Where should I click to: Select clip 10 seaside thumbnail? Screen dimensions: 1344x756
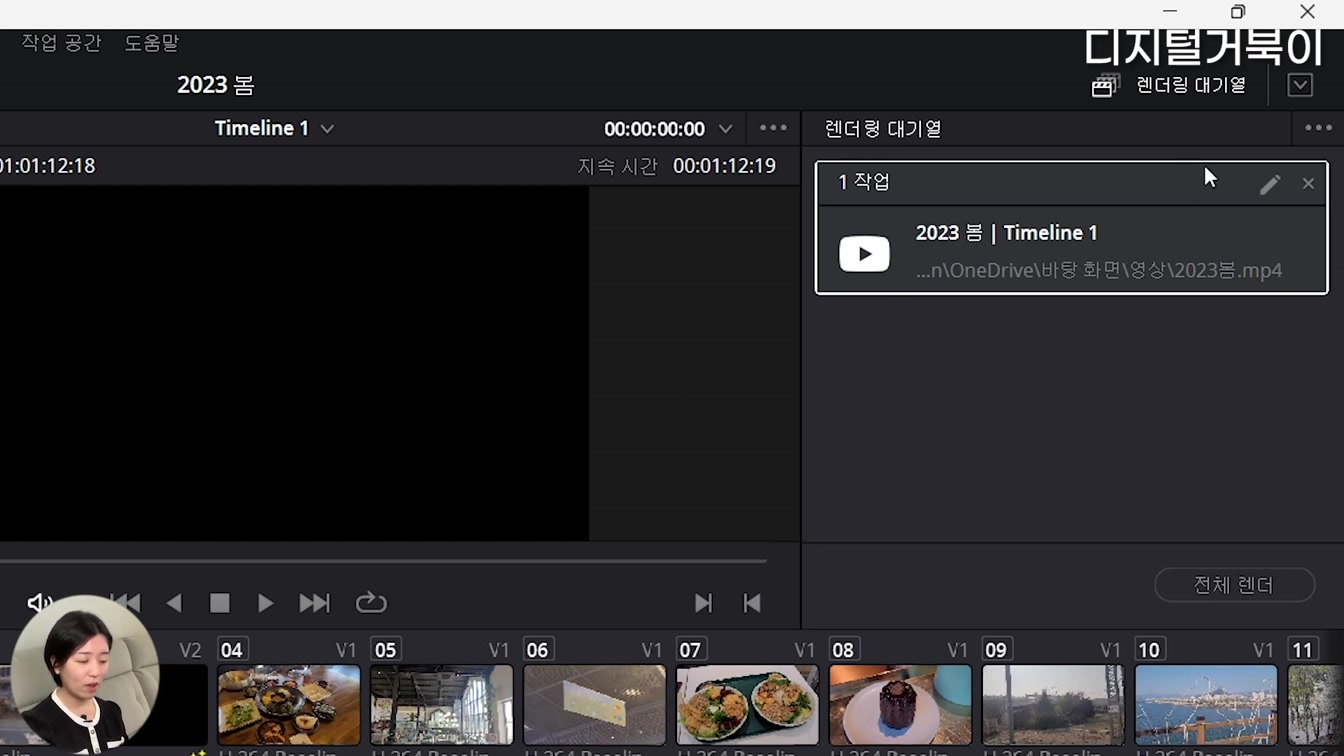[x=1207, y=705]
